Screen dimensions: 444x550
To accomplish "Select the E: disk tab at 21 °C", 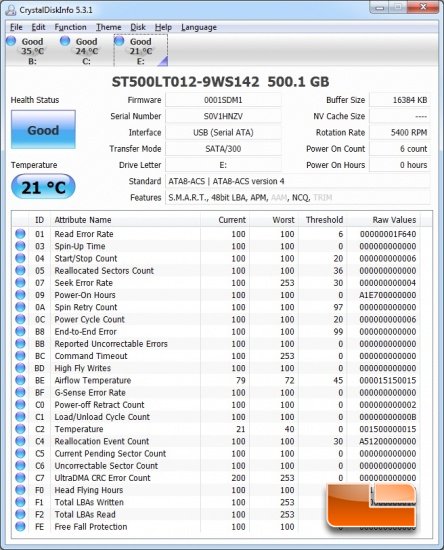I will click(x=141, y=51).
